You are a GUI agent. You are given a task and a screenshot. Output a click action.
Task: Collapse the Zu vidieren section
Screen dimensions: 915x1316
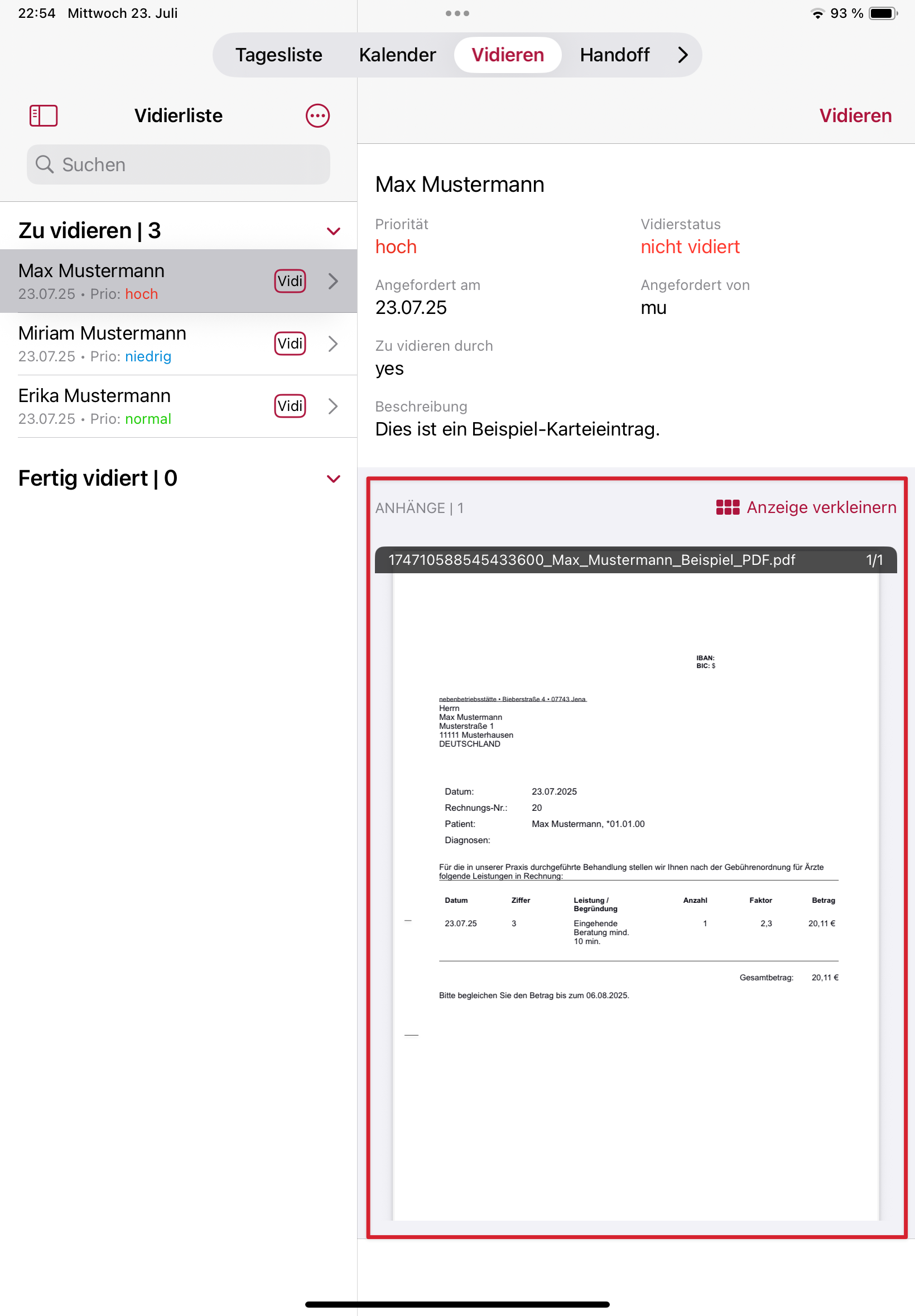point(334,231)
